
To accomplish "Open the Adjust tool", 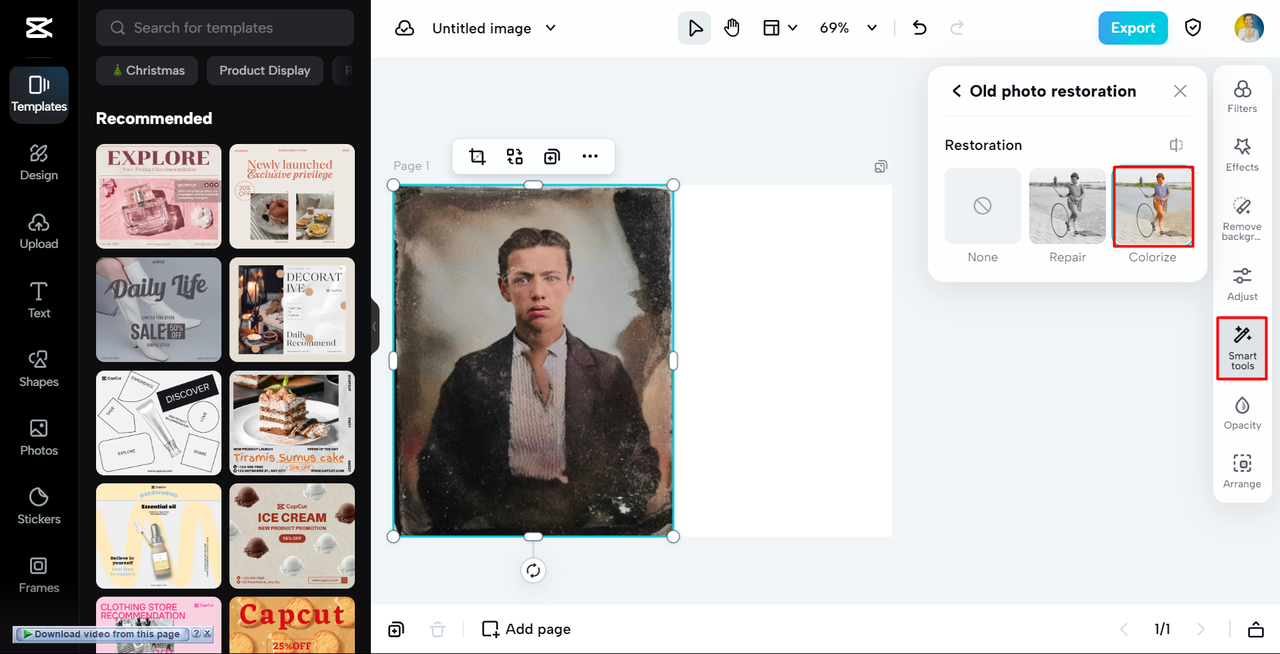I will coord(1242,284).
